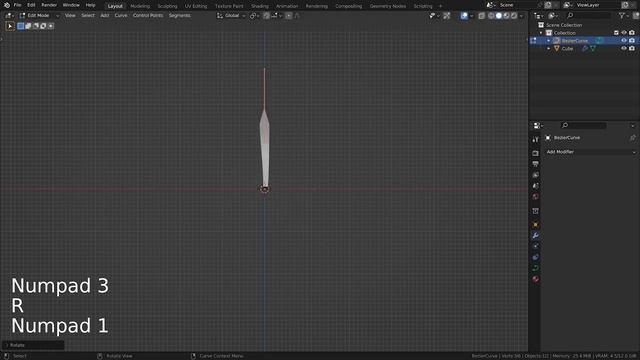Open the Modifiers wrench tab

tap(536, 236)
